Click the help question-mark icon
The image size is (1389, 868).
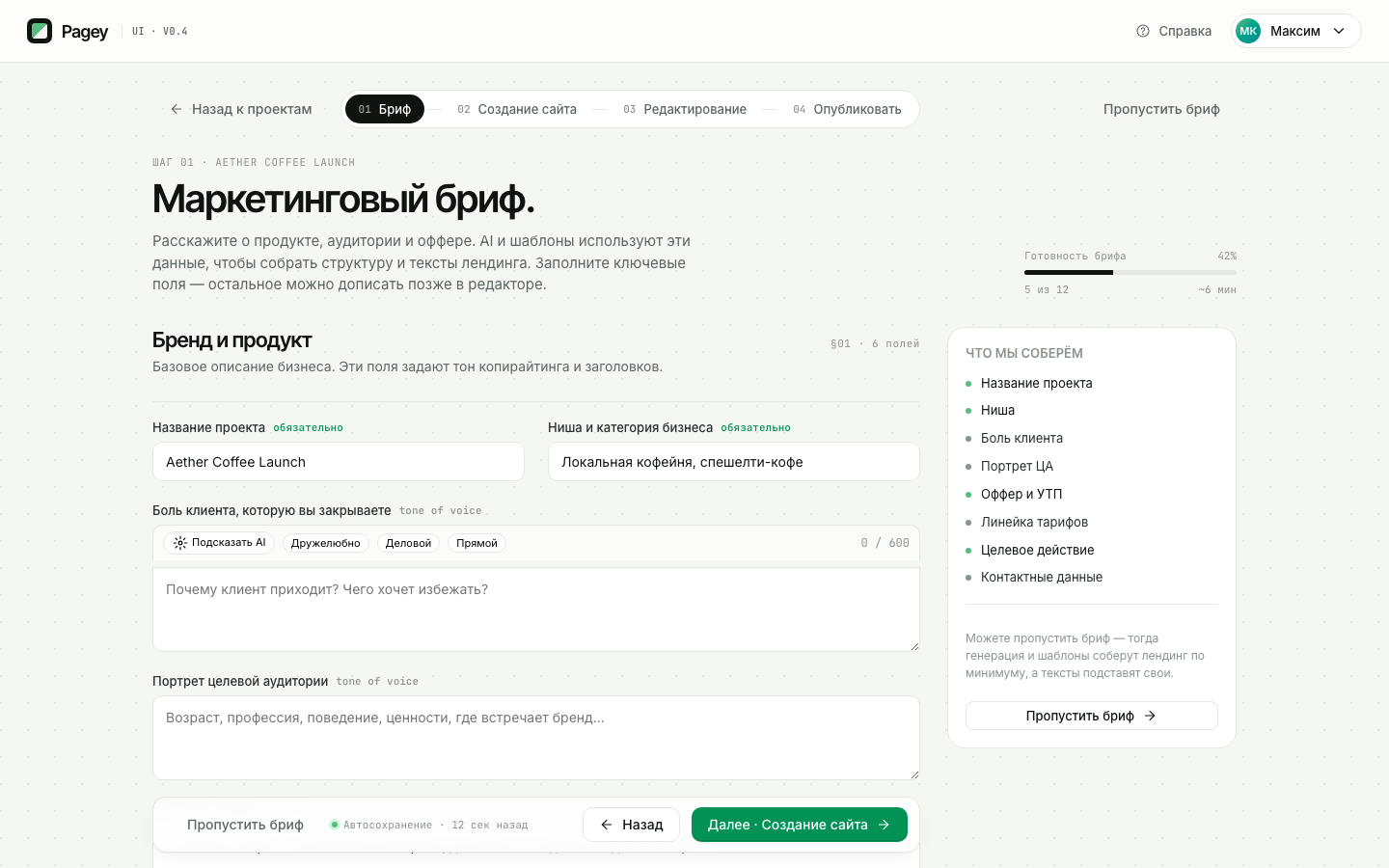pos(1143,31)
